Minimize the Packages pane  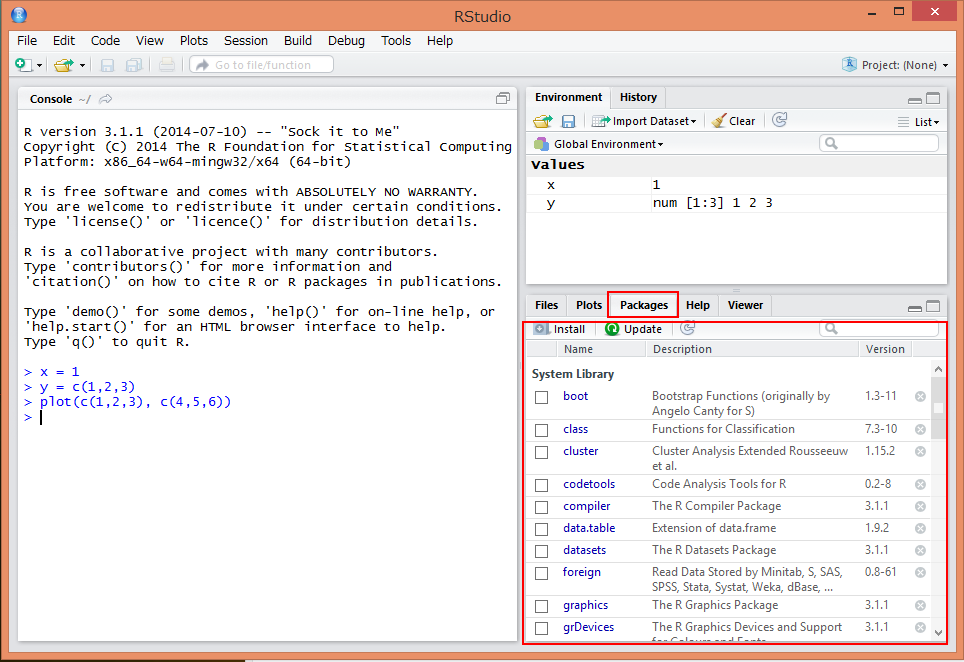(x=915, y=307)
